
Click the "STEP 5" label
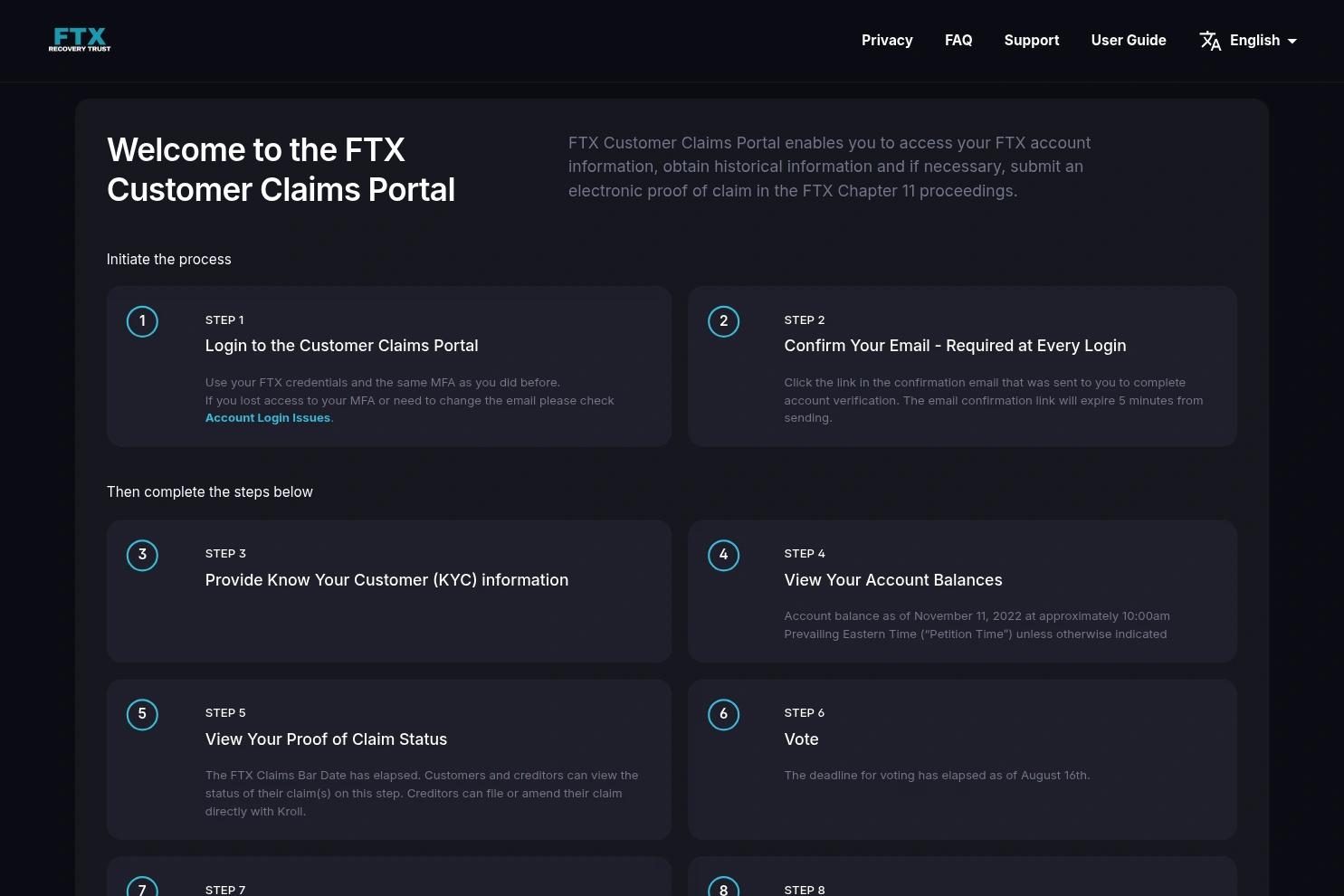[225, 713]
